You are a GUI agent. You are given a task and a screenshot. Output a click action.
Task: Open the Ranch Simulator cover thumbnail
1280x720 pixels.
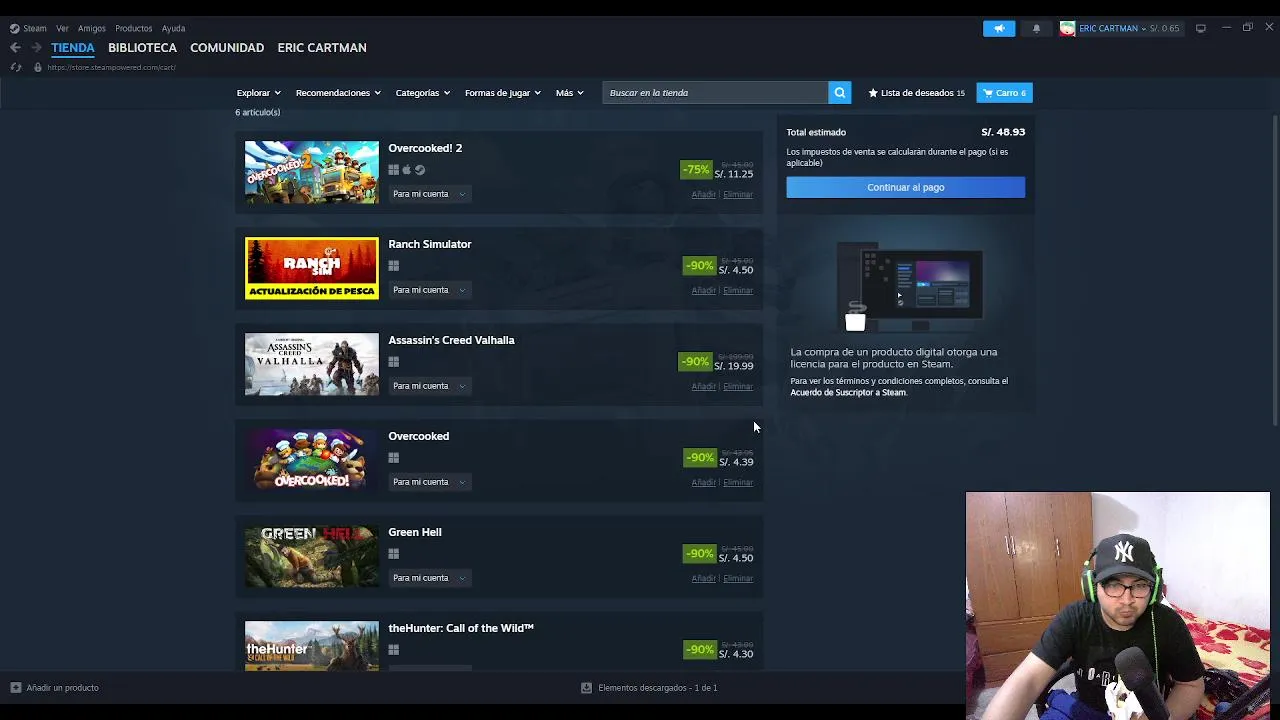(312, 268)
